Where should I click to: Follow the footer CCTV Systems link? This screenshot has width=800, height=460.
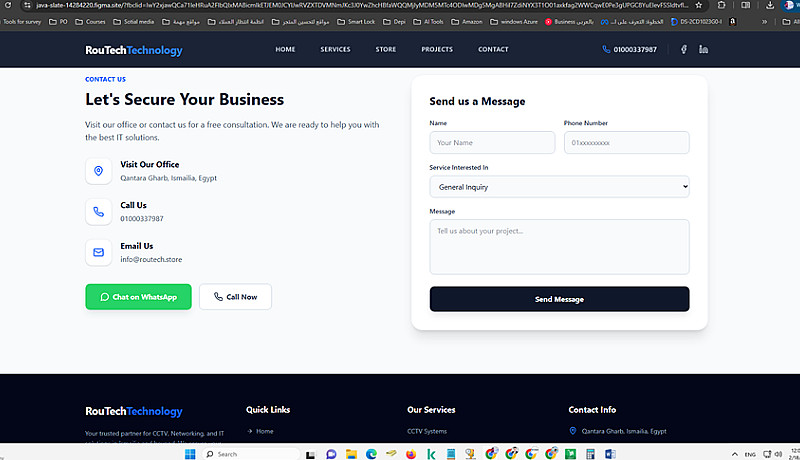[427, 431]
